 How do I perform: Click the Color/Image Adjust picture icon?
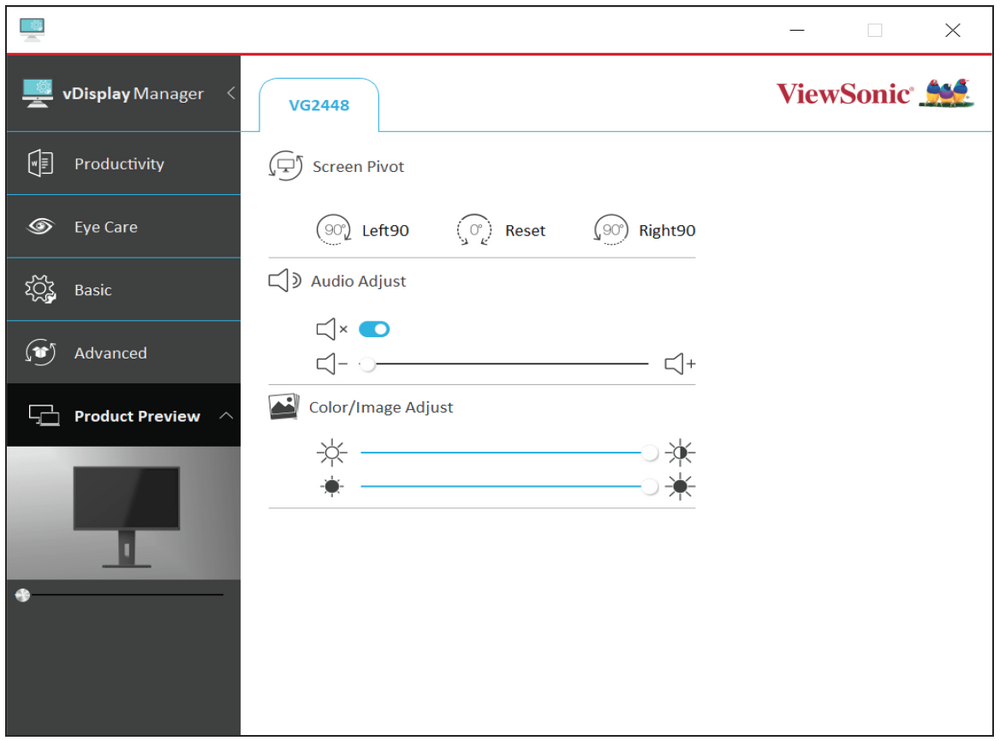[x=284, y=407]
